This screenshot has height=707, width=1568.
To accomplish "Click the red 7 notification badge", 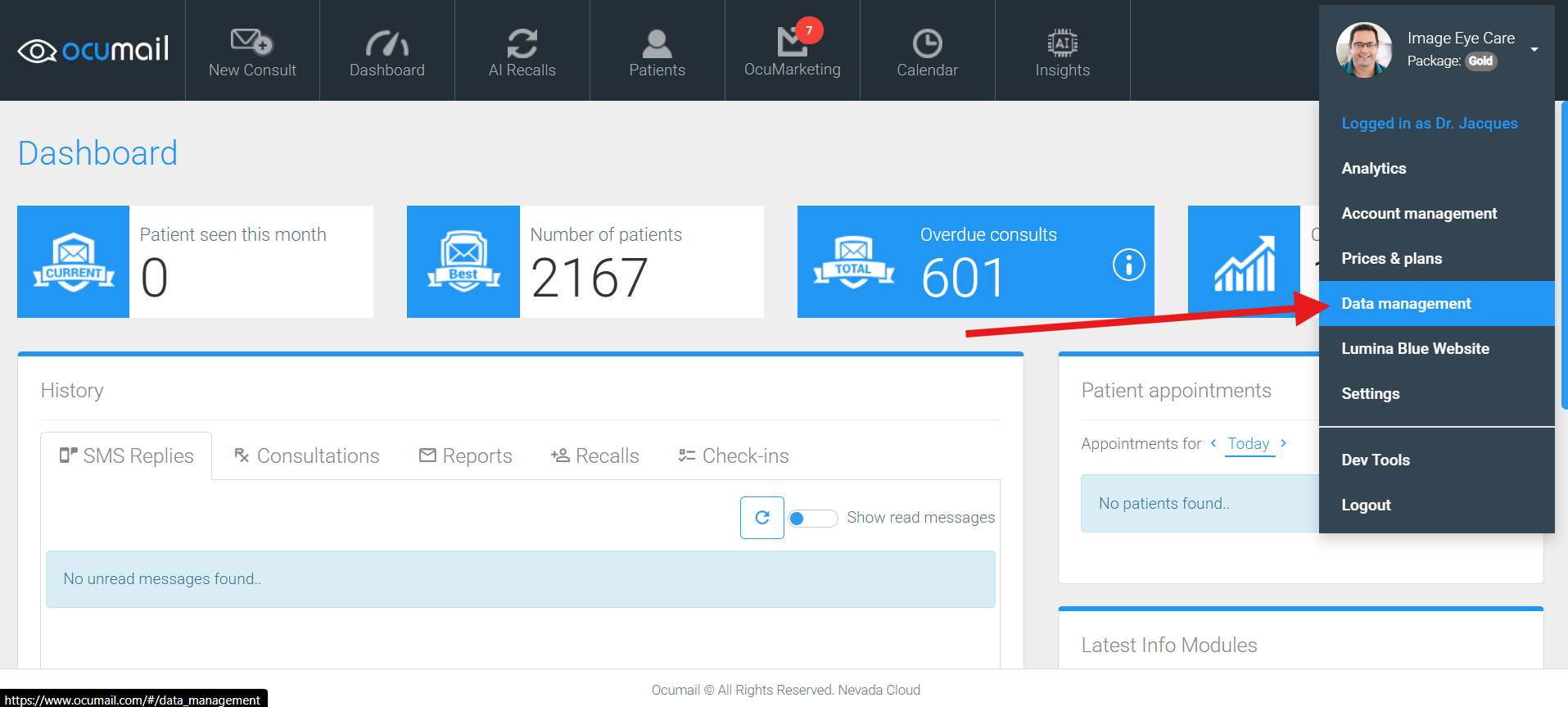I will coord(809,30).
